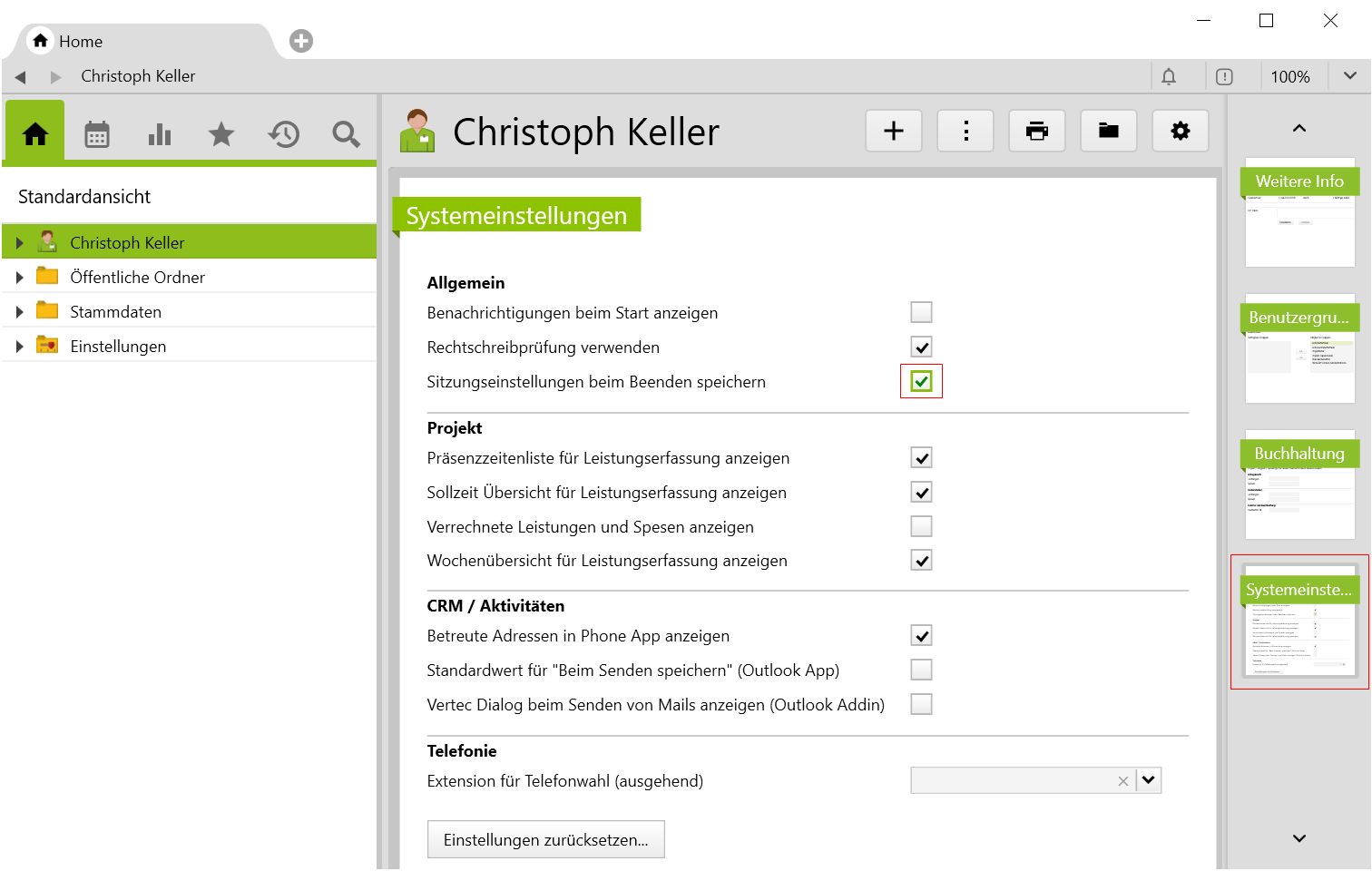Open the Buchhaltung page thumbnail

[x=1299, y=485]
